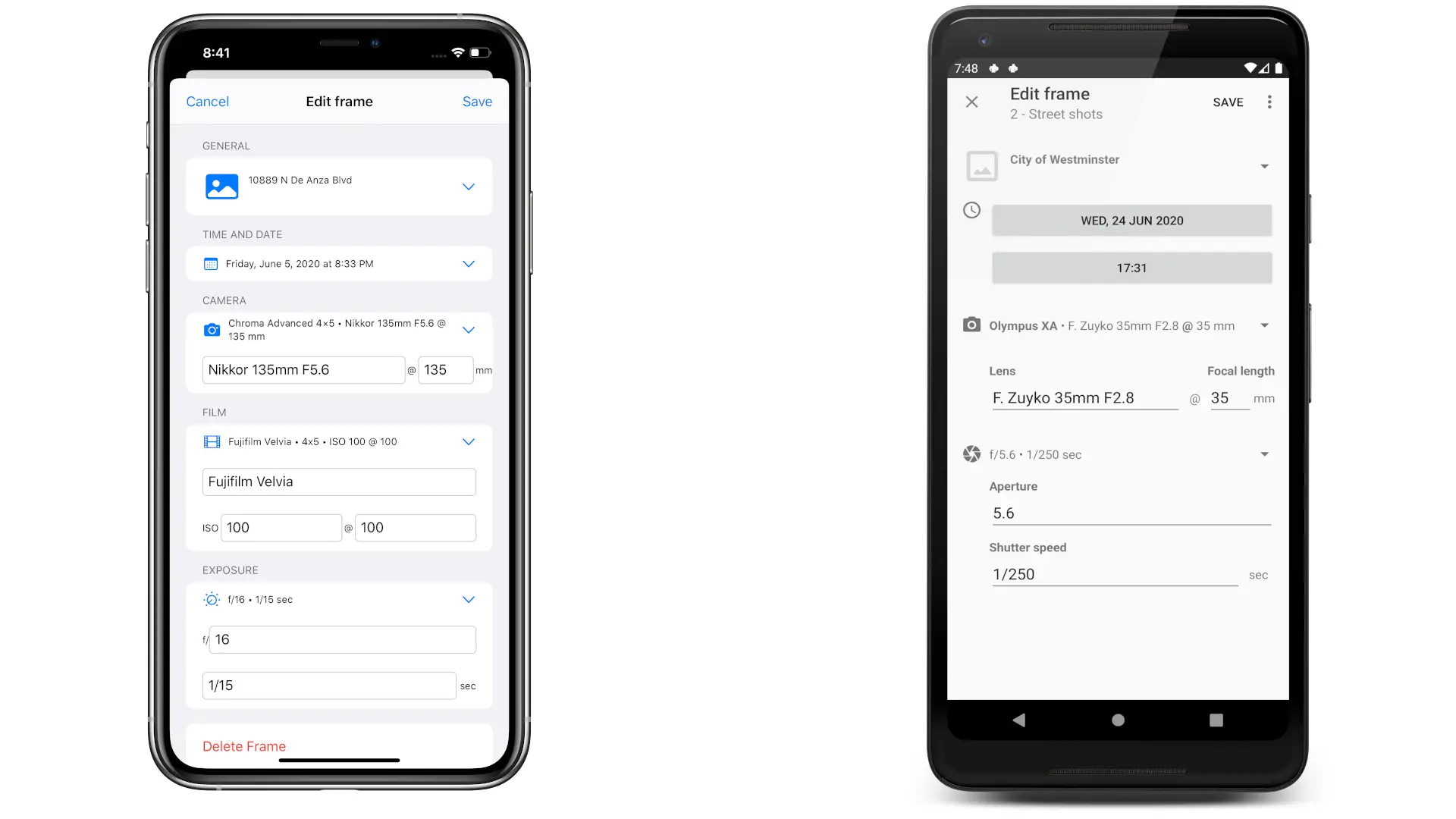Toggle the aperture/shutter dropdown on Android
This screenshot has height=819, width=1456.
[x=1264, y=454]
